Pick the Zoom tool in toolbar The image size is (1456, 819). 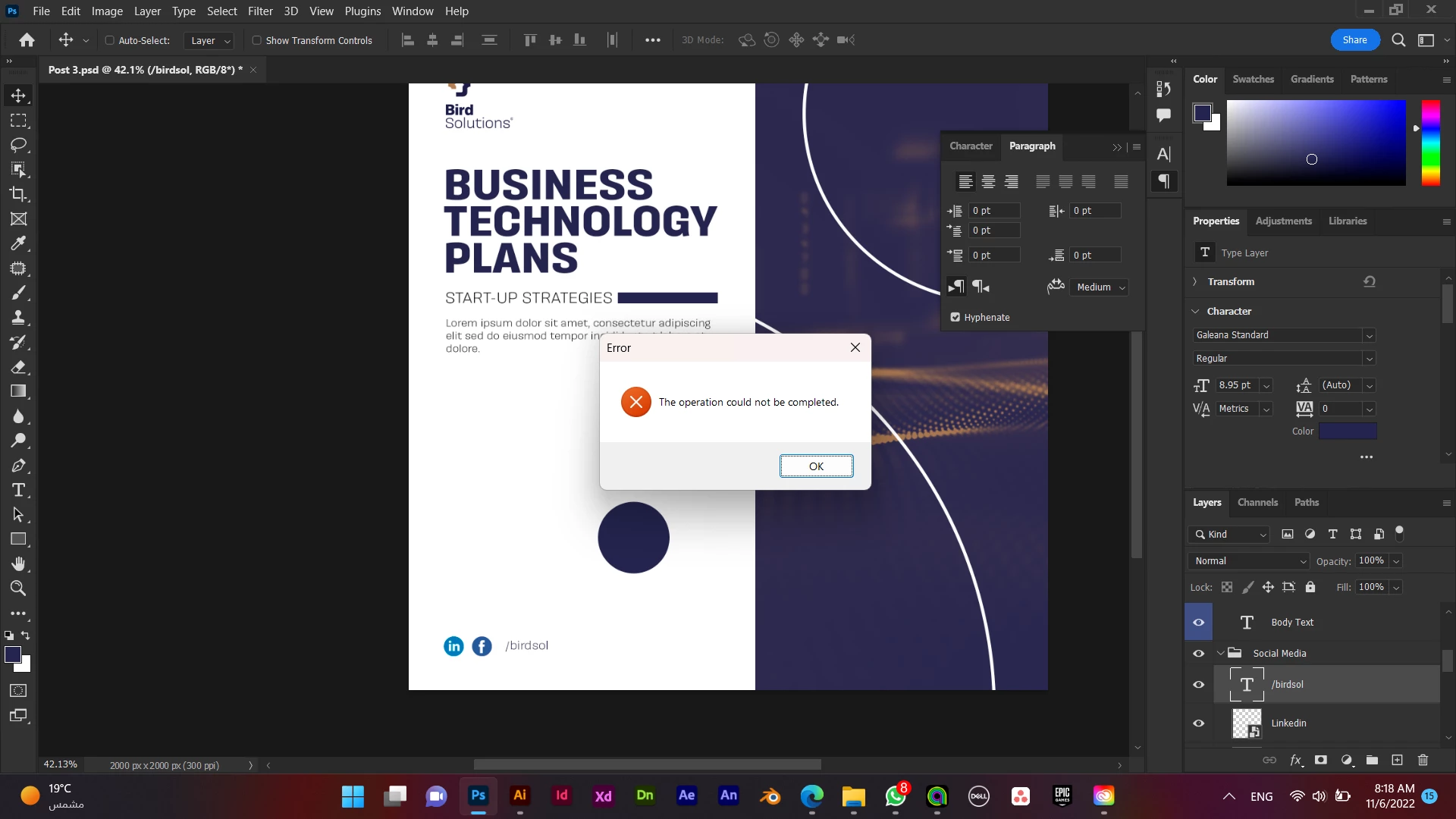tap(18, 588)
